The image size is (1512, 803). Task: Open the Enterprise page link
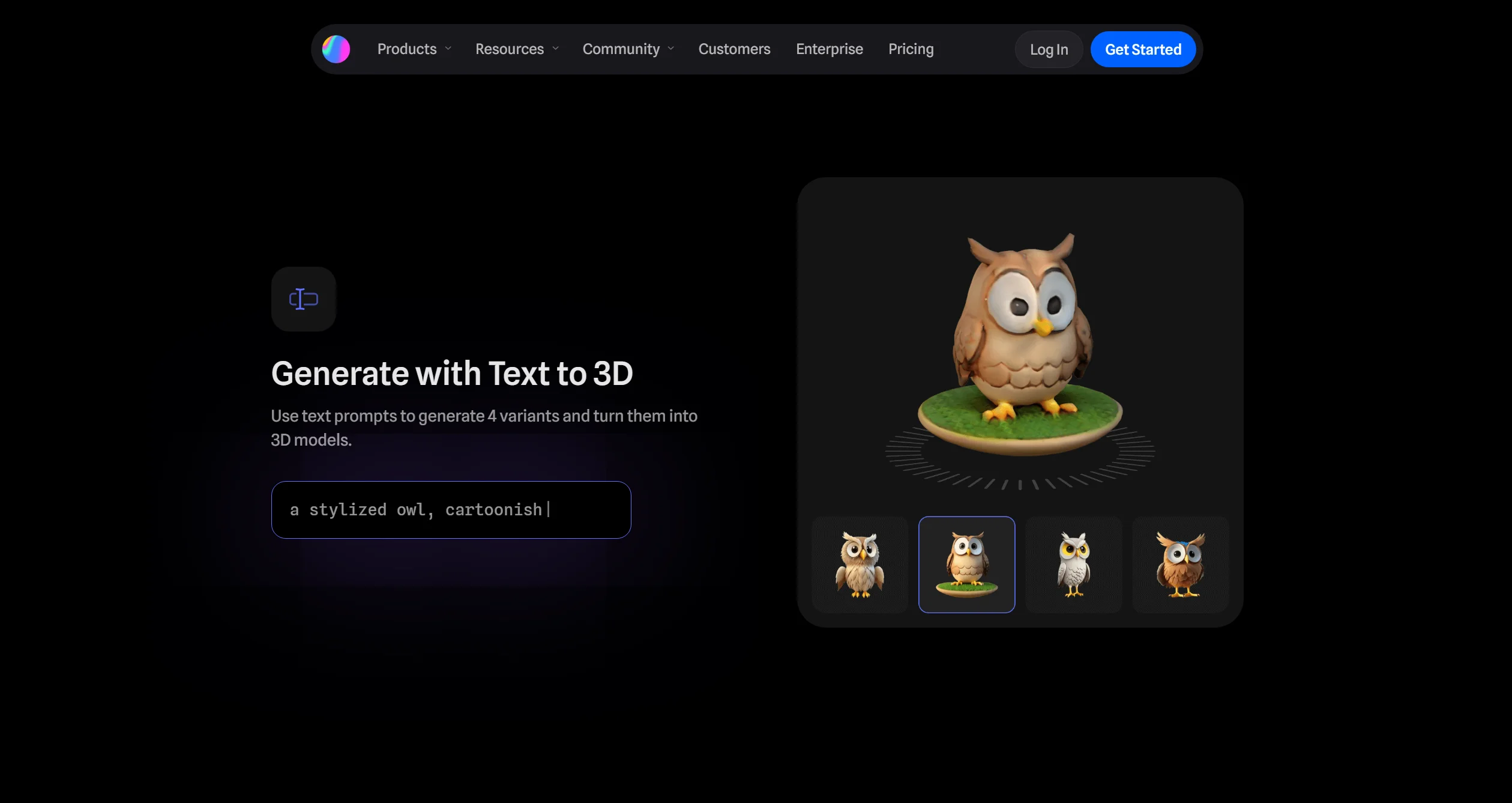coord(829,49)
